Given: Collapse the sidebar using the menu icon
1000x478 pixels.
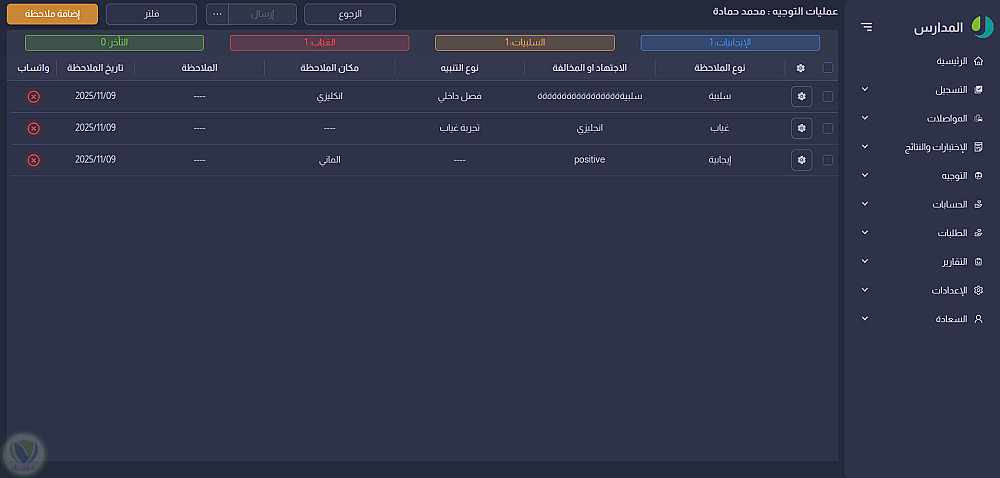Looking at the screenshot, I should click(x=866, y=27).
